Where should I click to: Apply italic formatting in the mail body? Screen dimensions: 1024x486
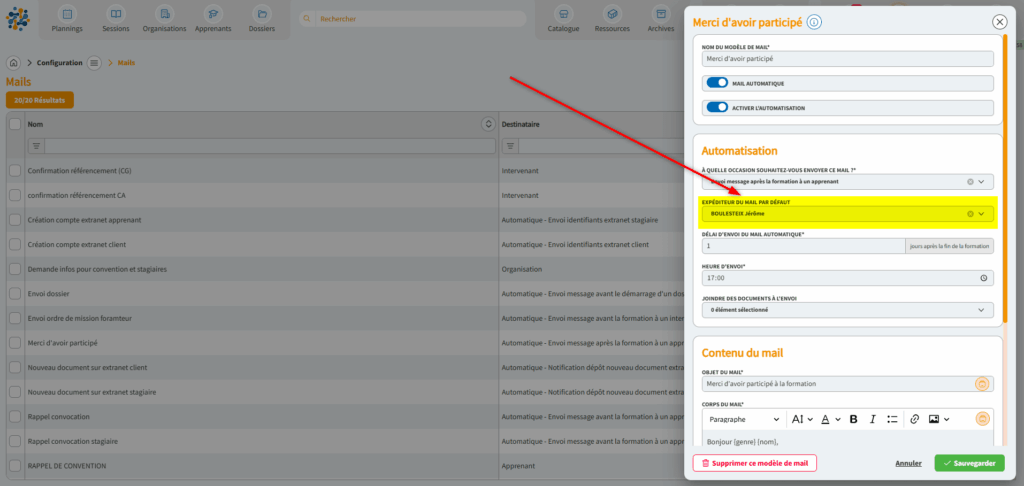point(872,419)
